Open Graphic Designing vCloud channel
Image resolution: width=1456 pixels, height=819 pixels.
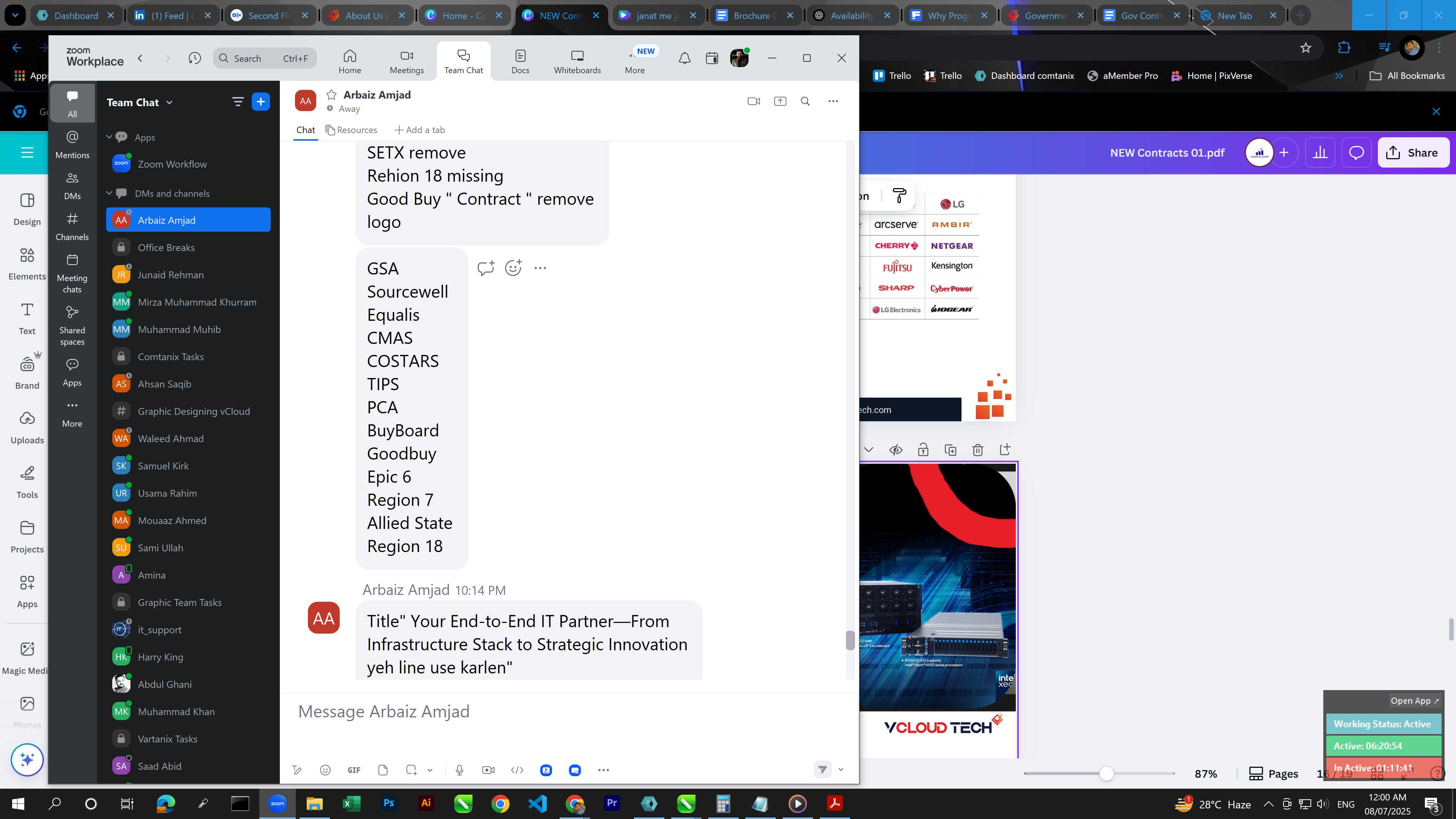tap(188, 411)
